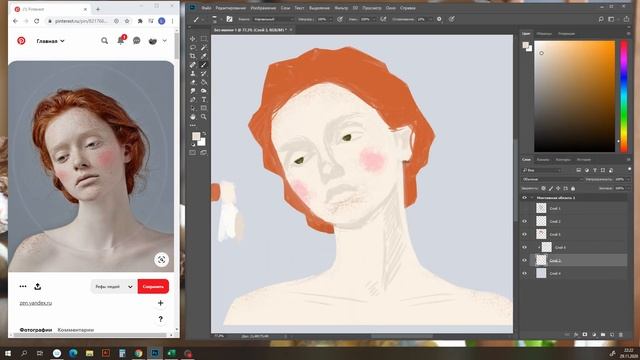Toggle Quick Mask mode icon
This screenshot has width=640, height=360.
coord(193,153)
